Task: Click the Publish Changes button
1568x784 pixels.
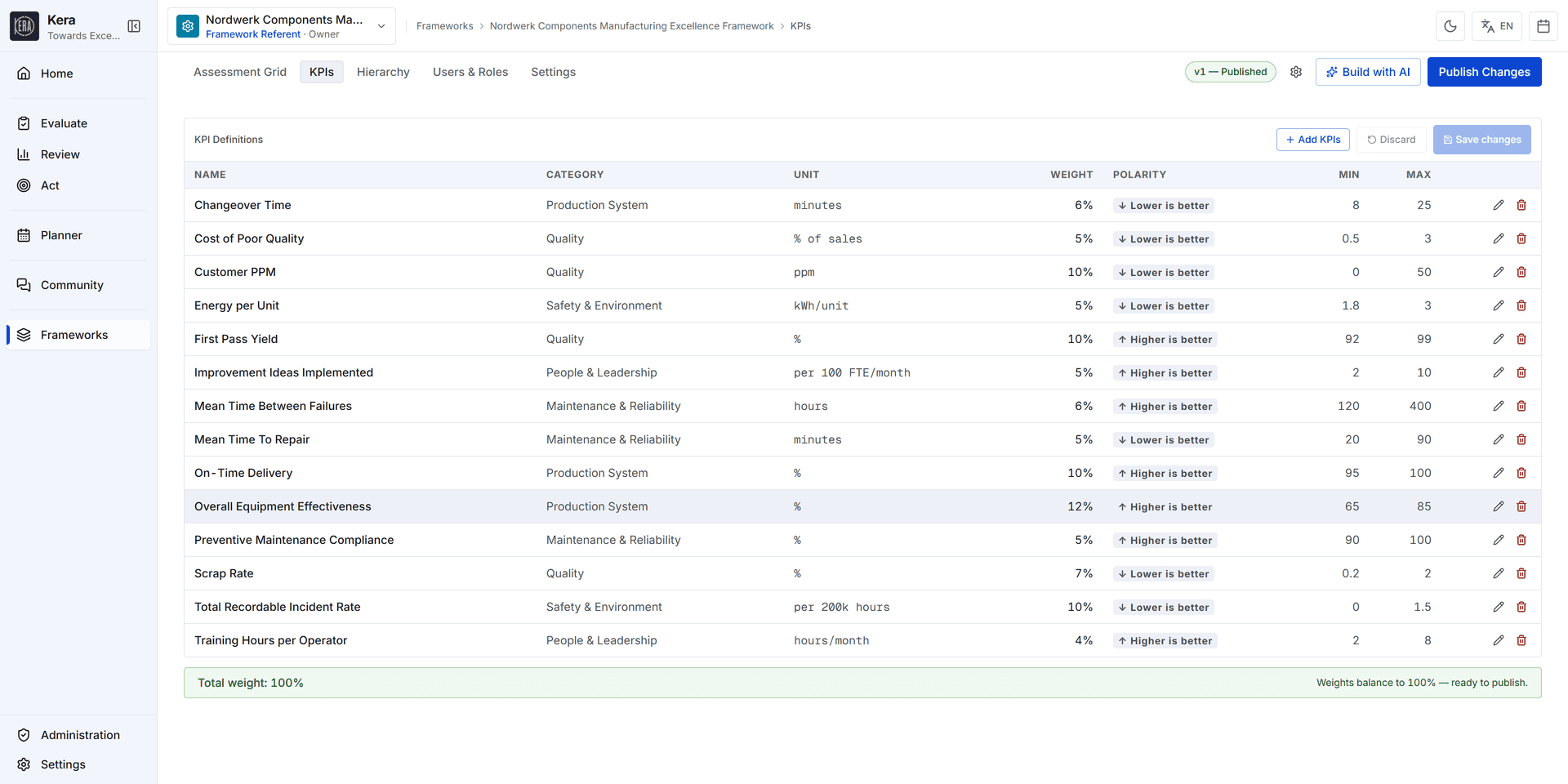Action: click(1484, 72)
